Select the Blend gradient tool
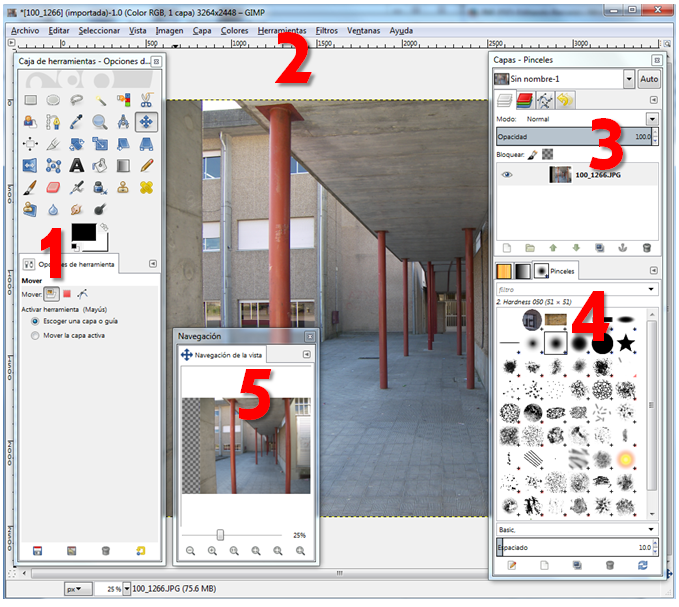The image size is (679, 607). [123, 165]
